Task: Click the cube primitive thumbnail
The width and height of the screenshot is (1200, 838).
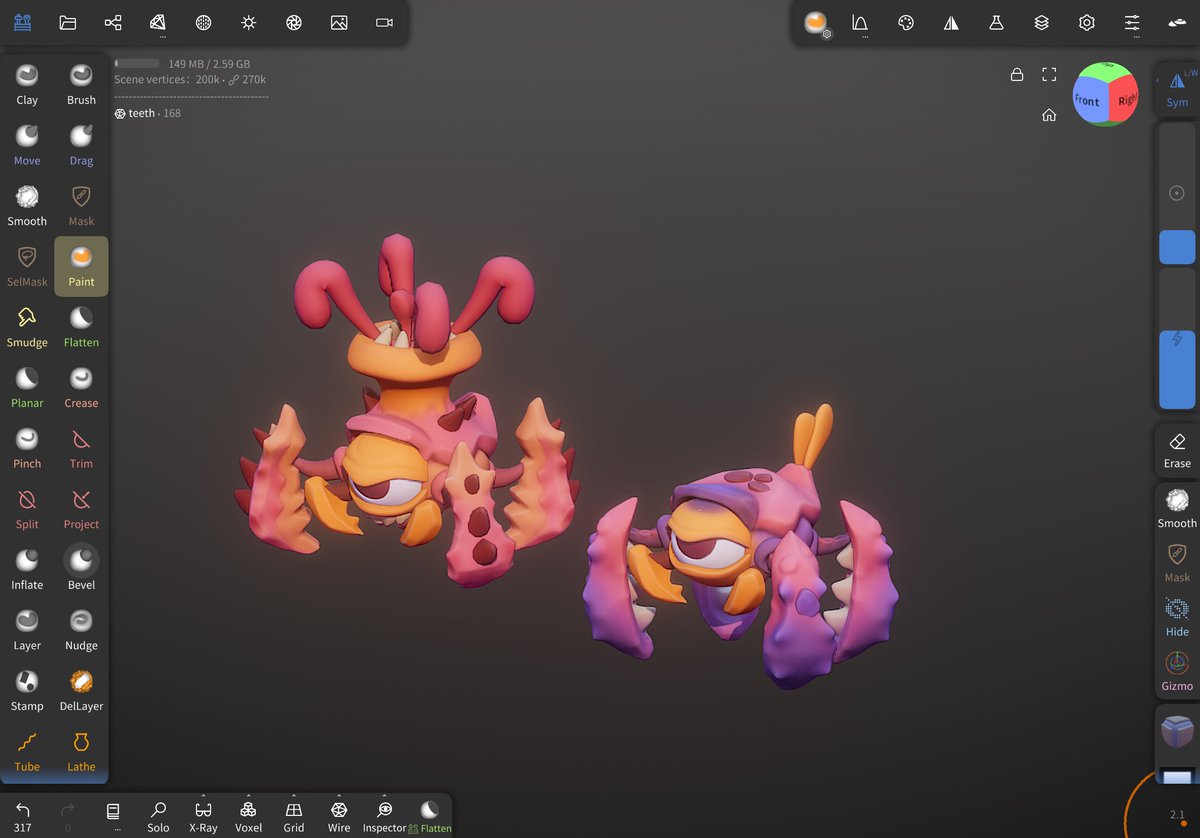Action: point(1177,731)
